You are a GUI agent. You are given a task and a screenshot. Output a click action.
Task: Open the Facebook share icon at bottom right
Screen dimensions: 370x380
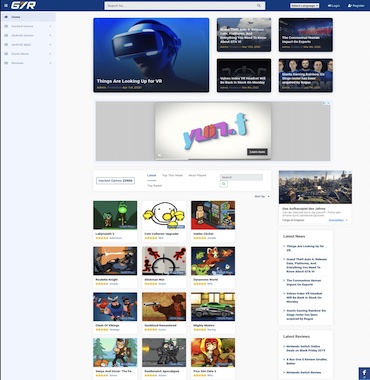tap(364, 374)
